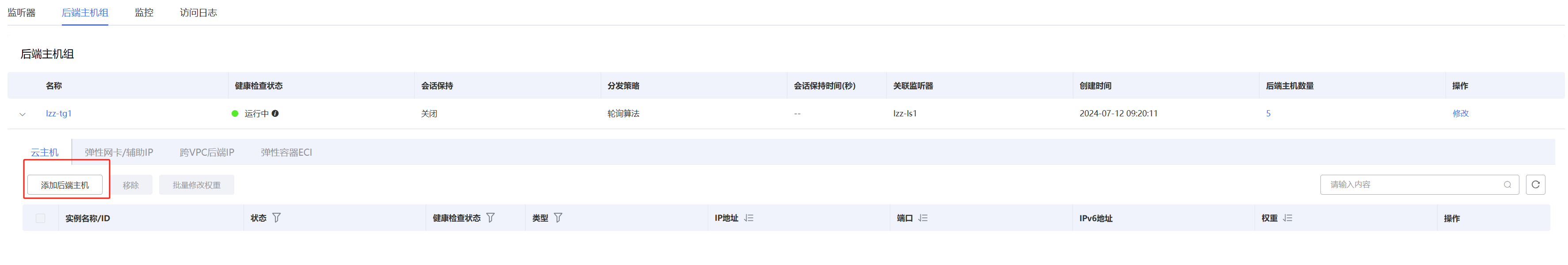
Task: Click the refresh icon beside search box
Action: [1534, 184]
